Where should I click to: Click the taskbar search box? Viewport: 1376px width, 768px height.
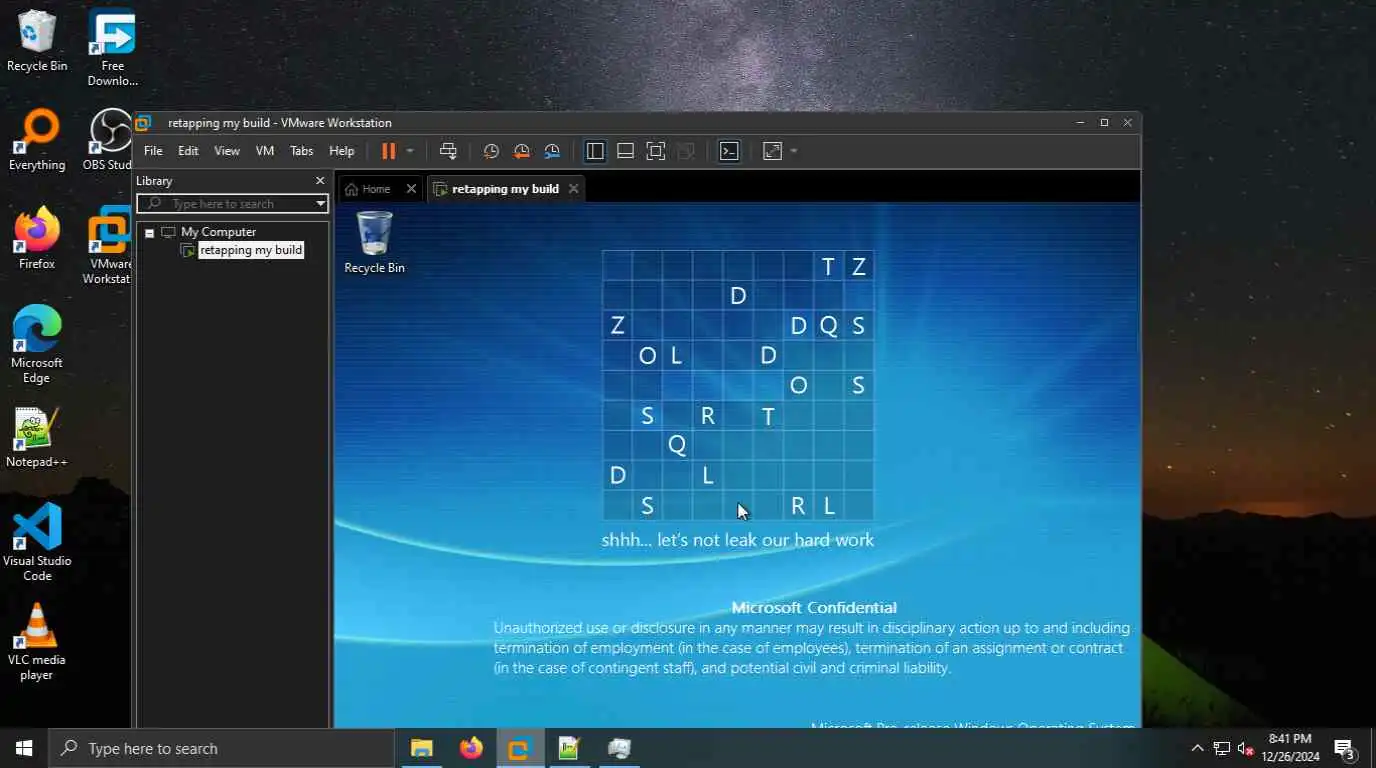pos(221,748)
